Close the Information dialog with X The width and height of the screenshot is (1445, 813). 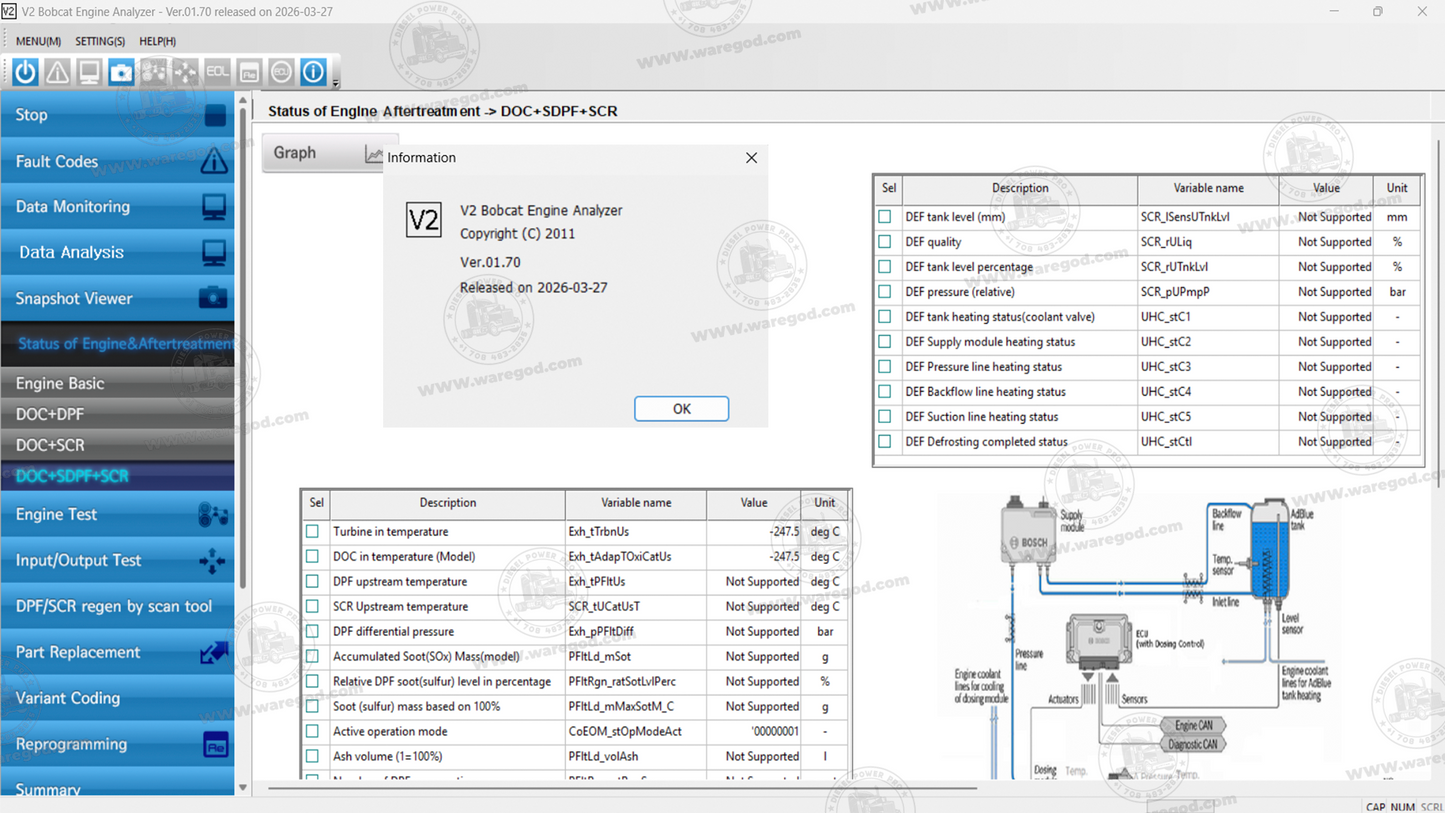[x=751, y=158]
